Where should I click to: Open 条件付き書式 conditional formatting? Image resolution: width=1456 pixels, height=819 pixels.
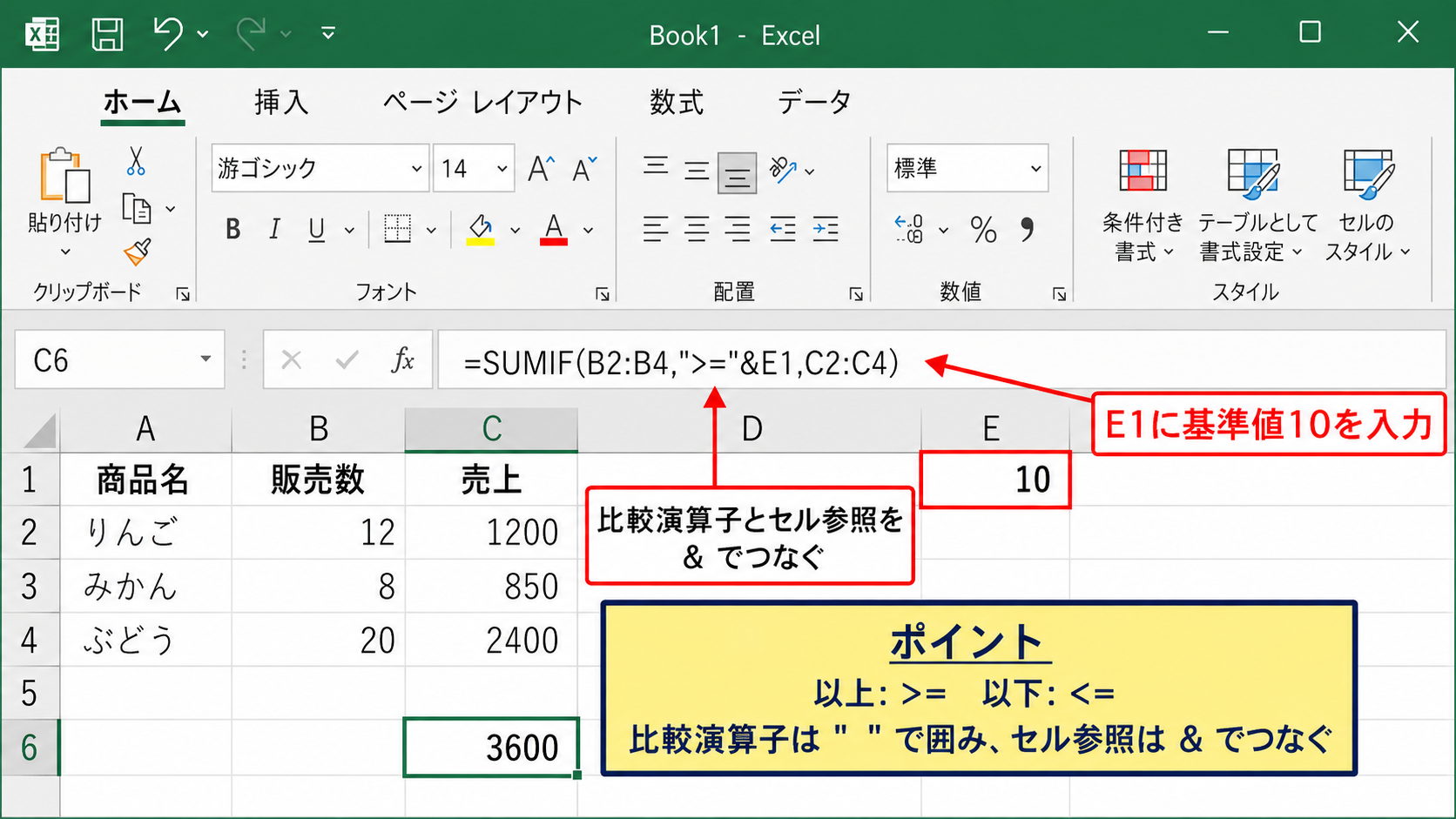point(1143,206)
